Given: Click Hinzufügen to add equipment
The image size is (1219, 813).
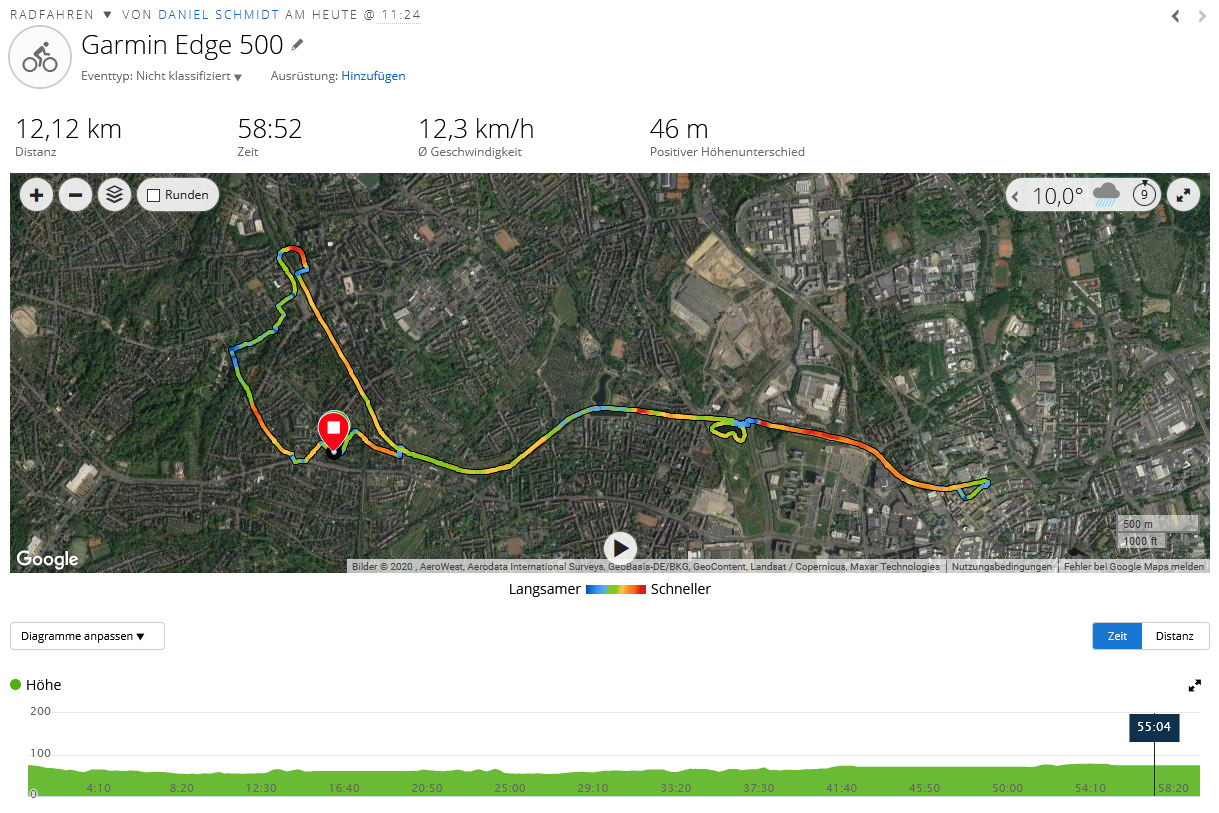Looking at the screenshot, I should point(373,76).
